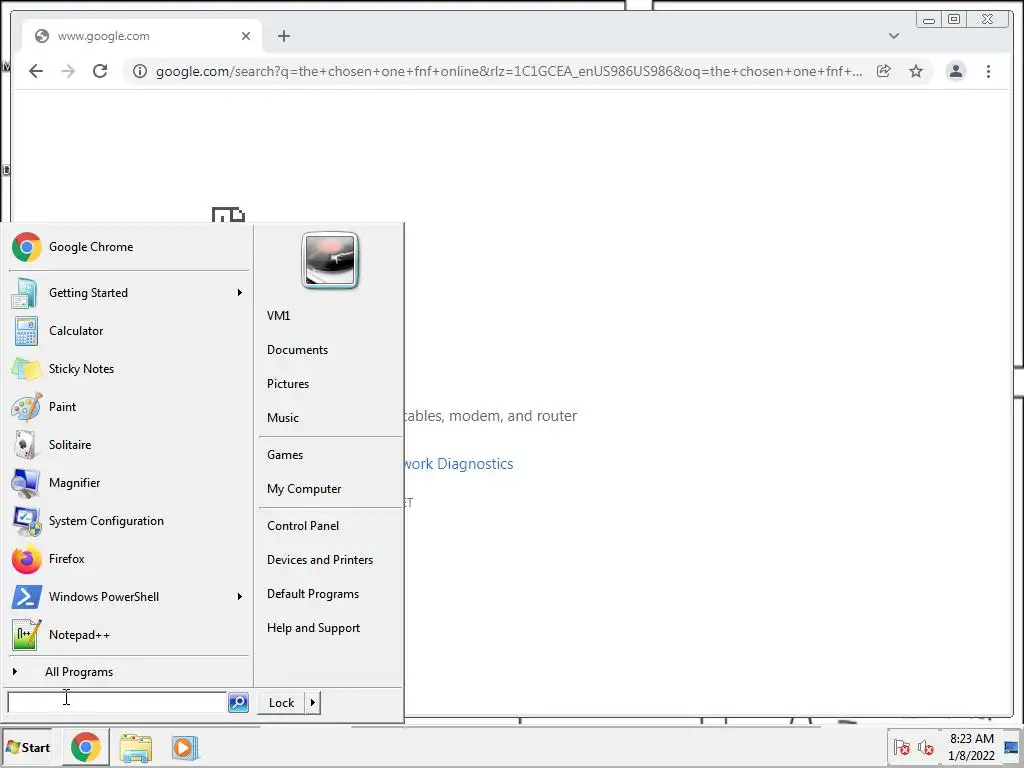Screen dimensions: 1024x768
Task: Click Action Center flag tray icon
Action: pyautogui.click(x=902, y=748)
